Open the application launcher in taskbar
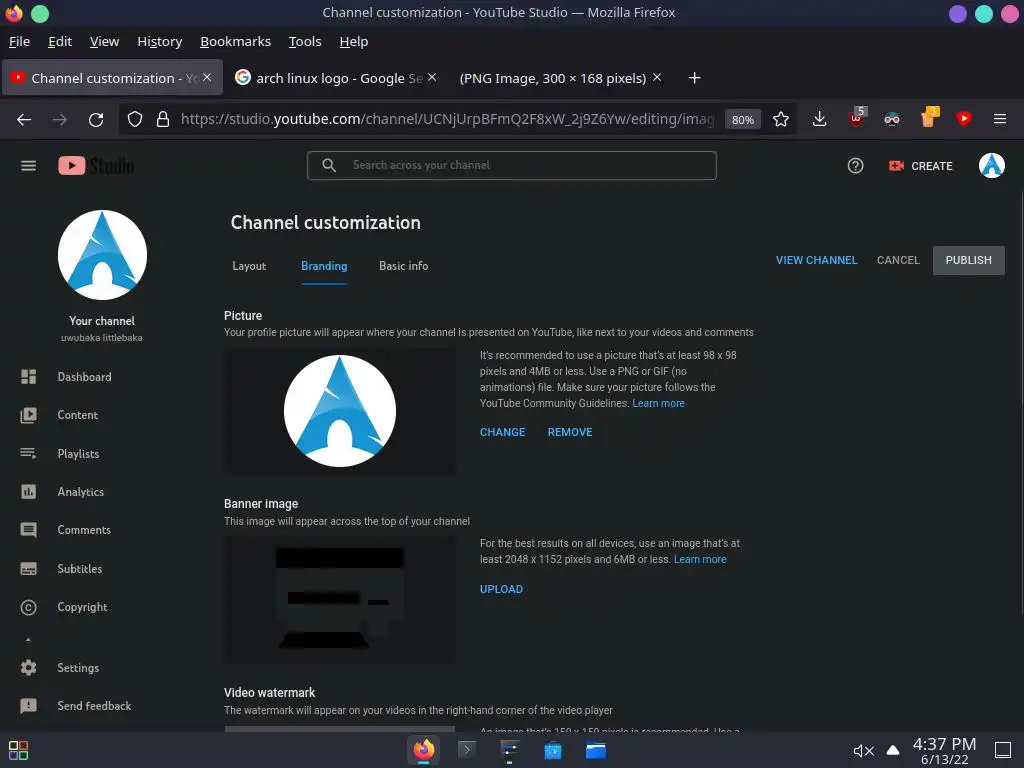 (18, 750)
